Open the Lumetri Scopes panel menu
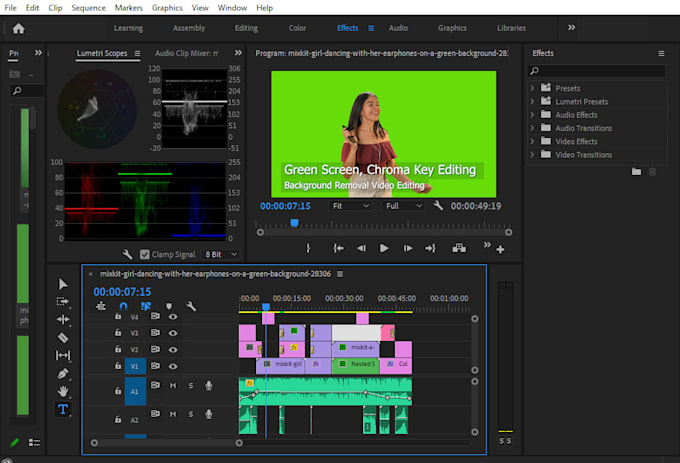The height and width of the screenshot is (463, 680). click(137, 53)
